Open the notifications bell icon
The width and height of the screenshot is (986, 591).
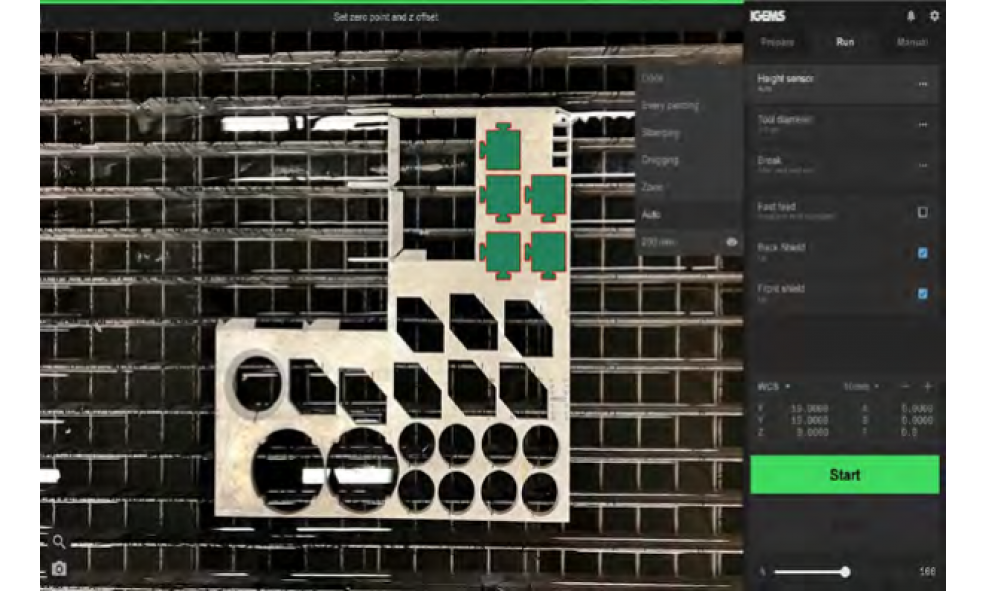911,16
